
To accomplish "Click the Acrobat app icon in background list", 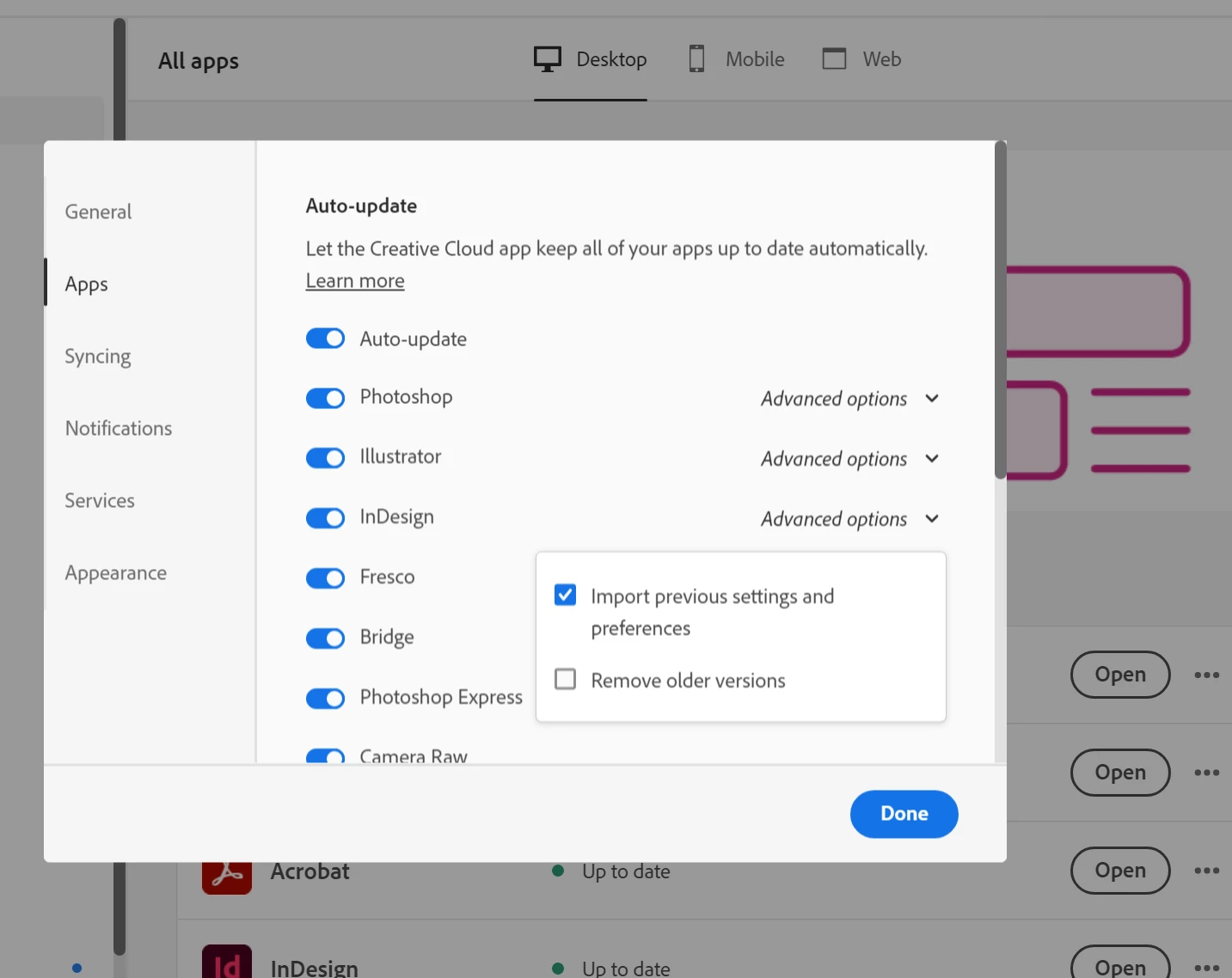I will (x=227, y=877).
